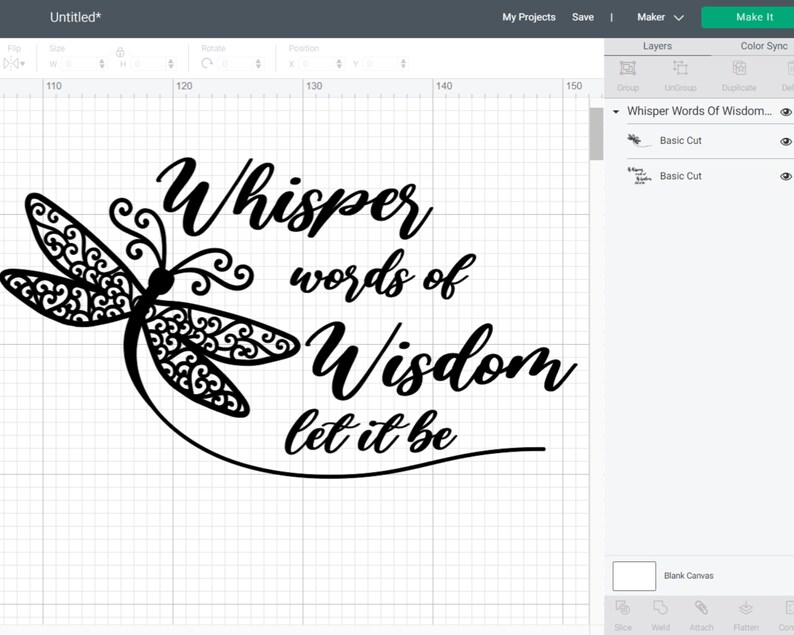Click 'Whisper Words Of Wisdom...' group name

[x=699, y=111]
